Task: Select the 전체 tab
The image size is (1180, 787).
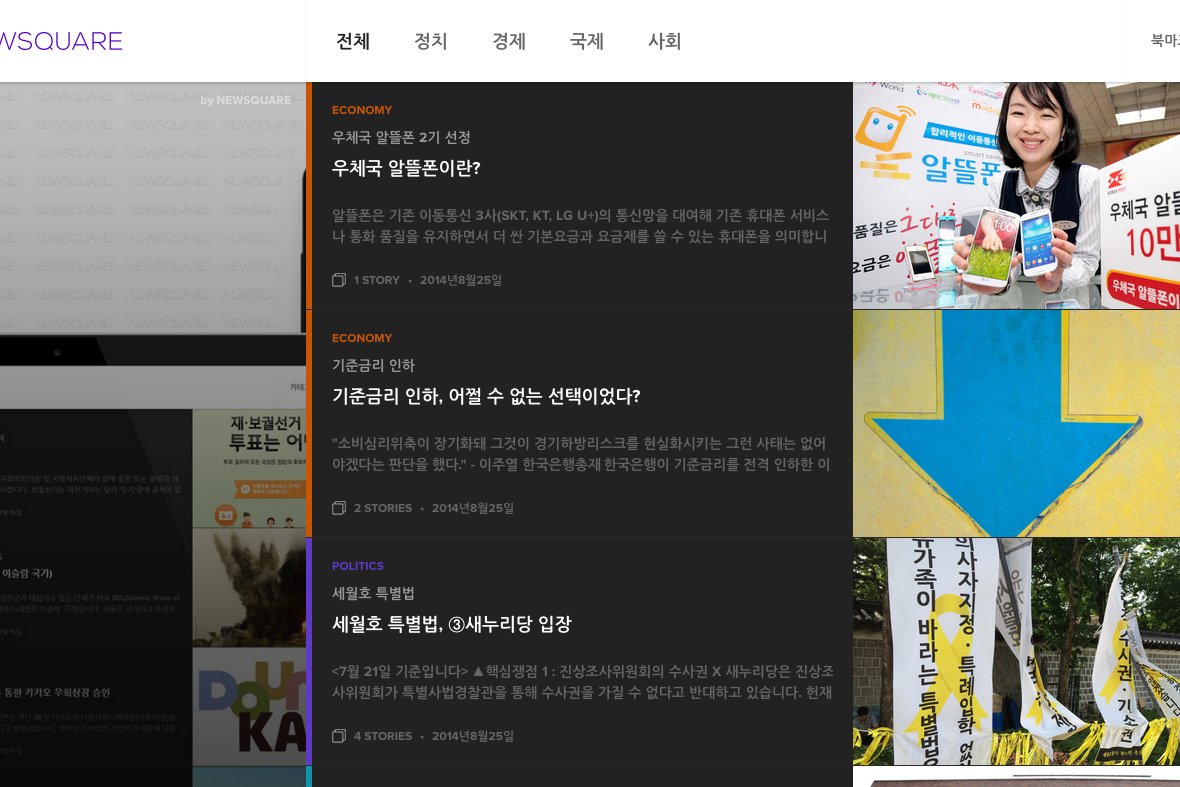Action: [x=353, y=41]
